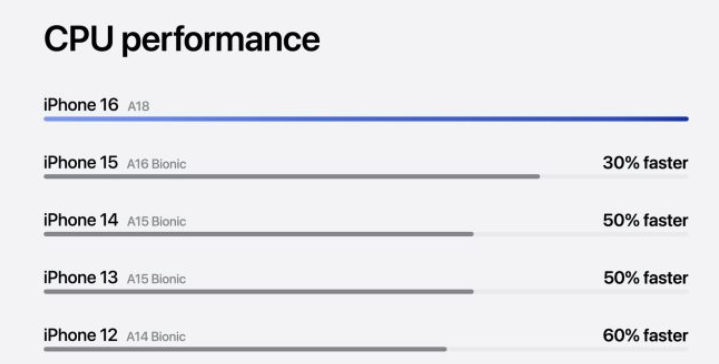Click the 30% faster text
The image size is (719, 364).
(646, 163)
